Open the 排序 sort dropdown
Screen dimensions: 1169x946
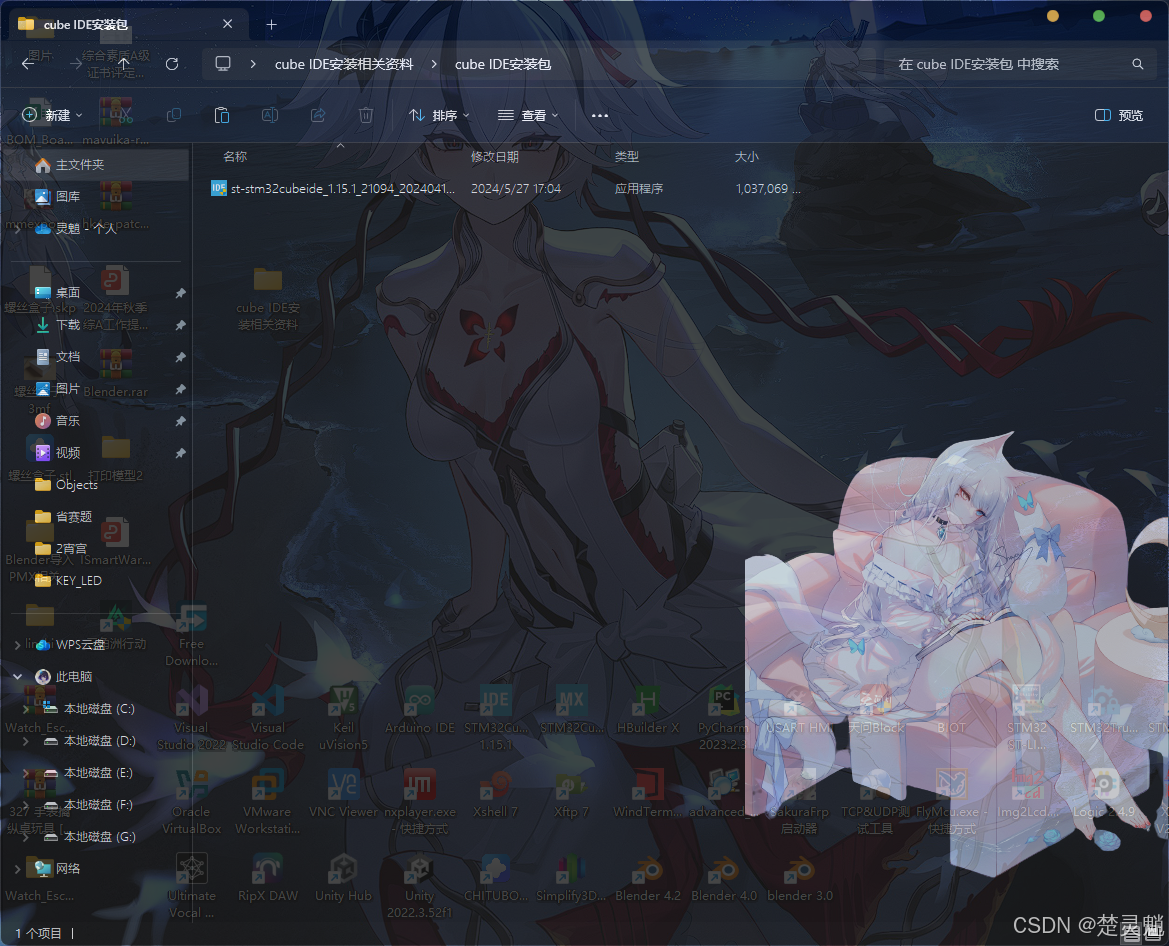click(x=439, y=116)
